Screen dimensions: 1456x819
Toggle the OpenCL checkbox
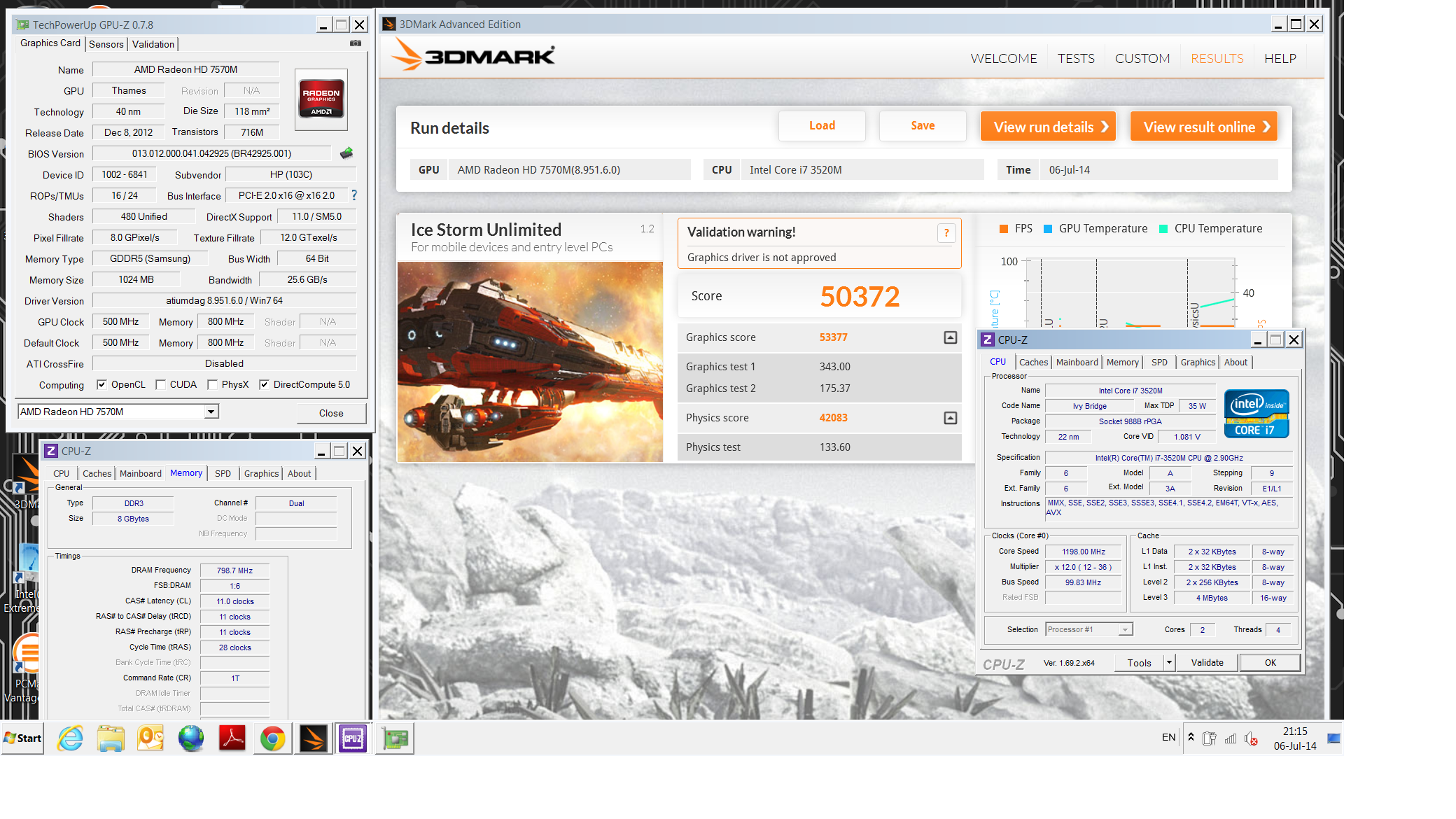[x=101, y=384]
